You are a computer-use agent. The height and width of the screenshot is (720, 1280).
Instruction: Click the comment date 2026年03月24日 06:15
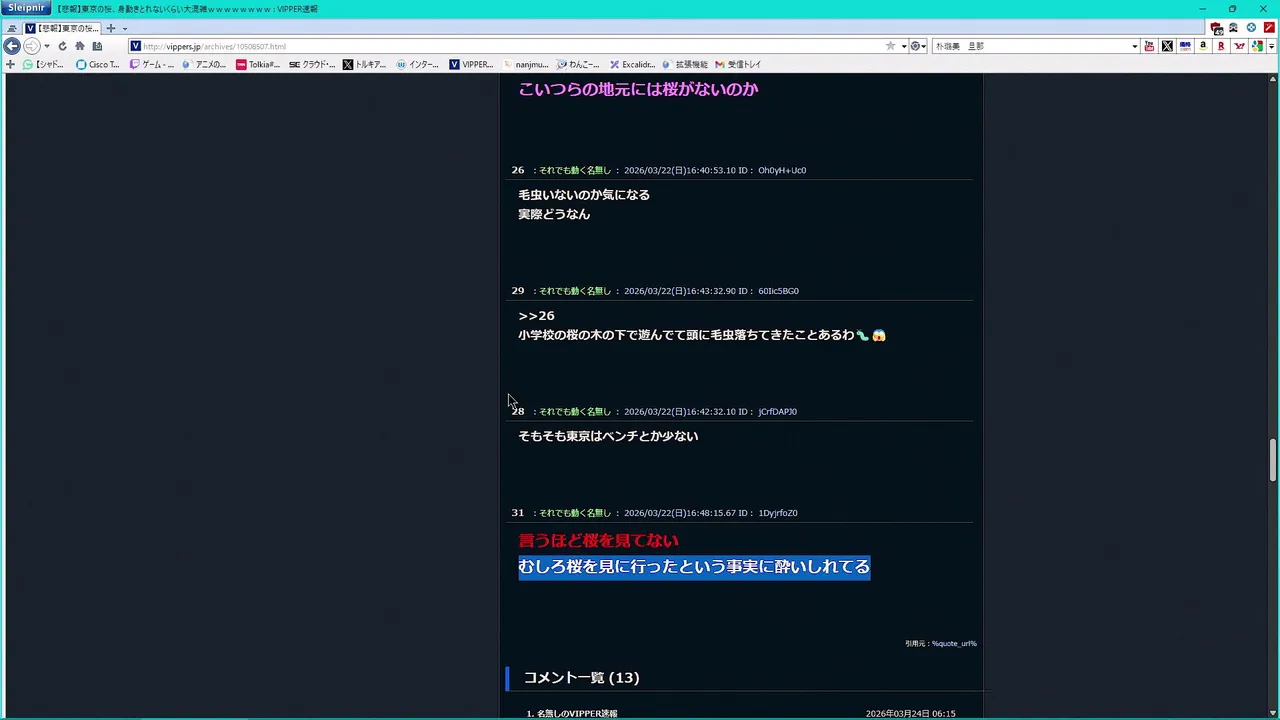tap(910, 714)
